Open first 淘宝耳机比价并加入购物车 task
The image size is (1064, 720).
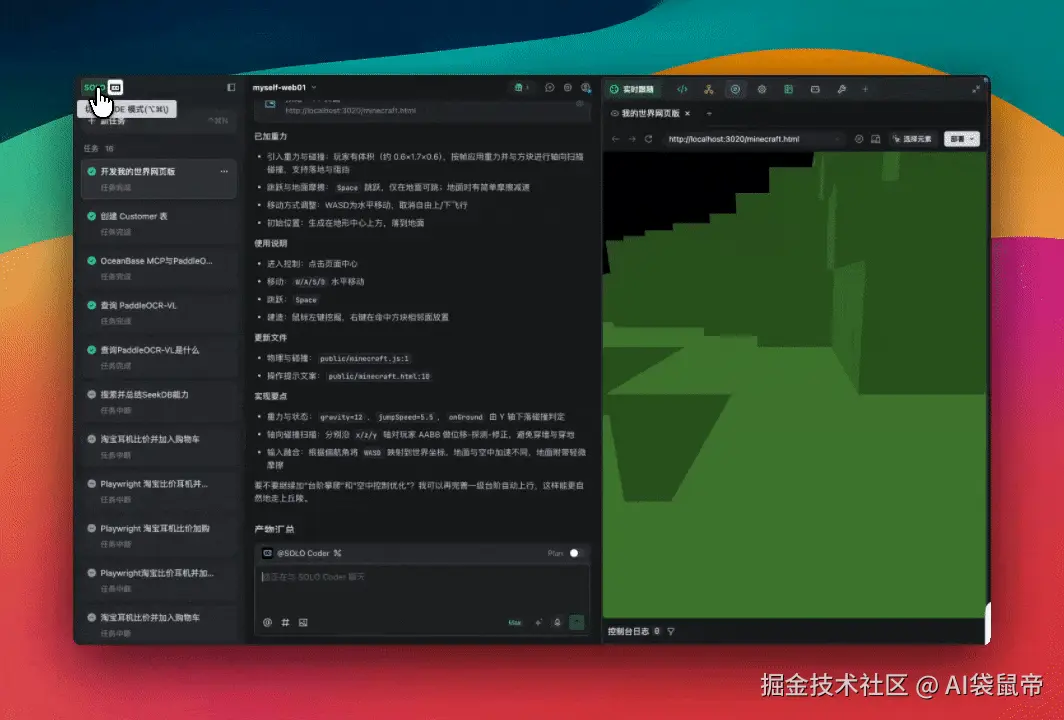(x=159, y=447)
